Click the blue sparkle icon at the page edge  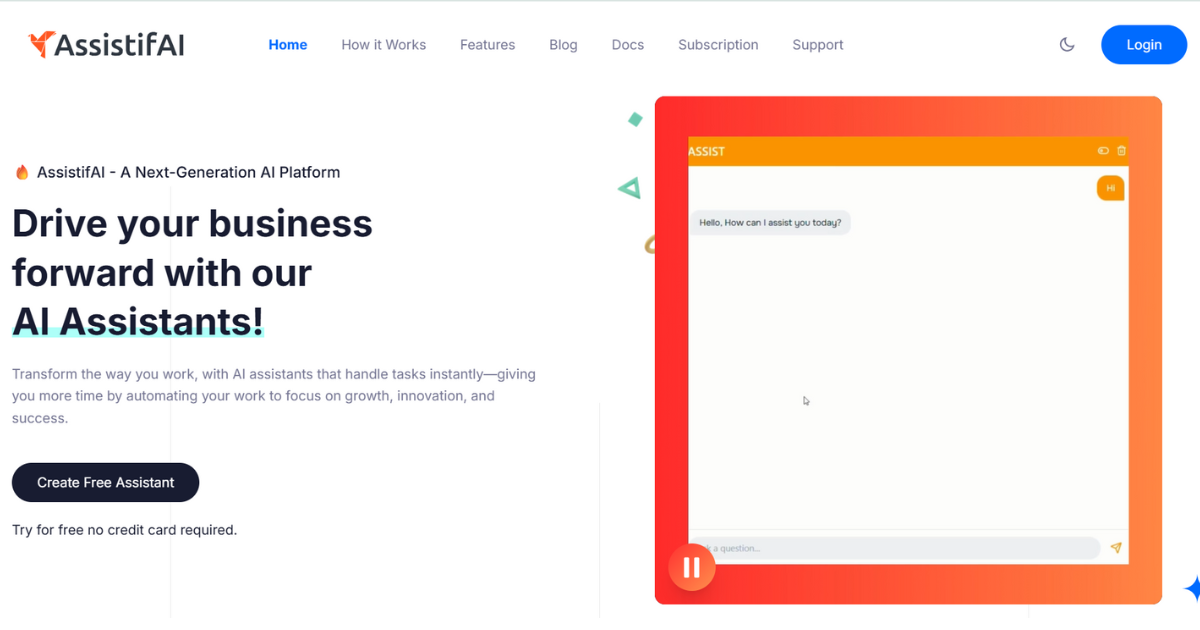(x=1192, y=588)
